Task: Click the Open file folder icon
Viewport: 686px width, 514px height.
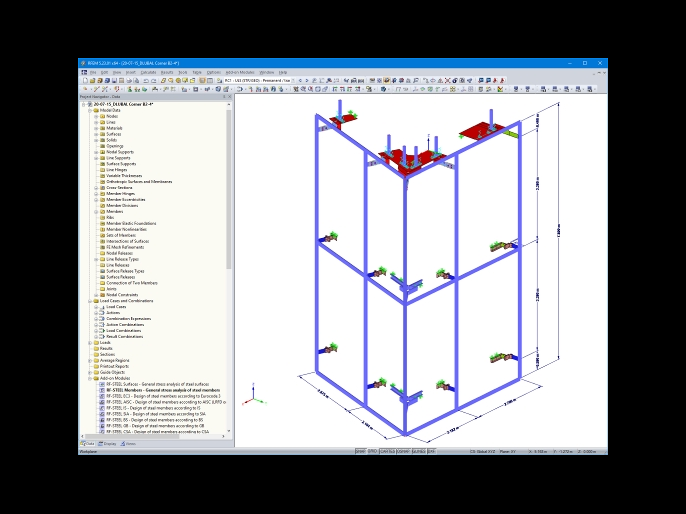Action: click(x=93, y=80)
